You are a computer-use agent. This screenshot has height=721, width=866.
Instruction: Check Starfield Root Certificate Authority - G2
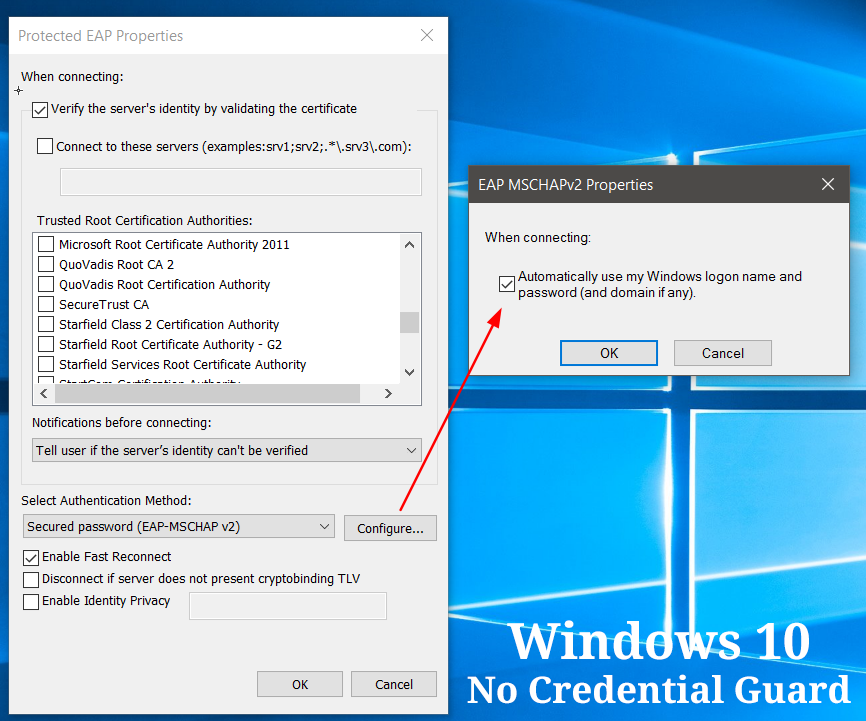coord(46,344)
